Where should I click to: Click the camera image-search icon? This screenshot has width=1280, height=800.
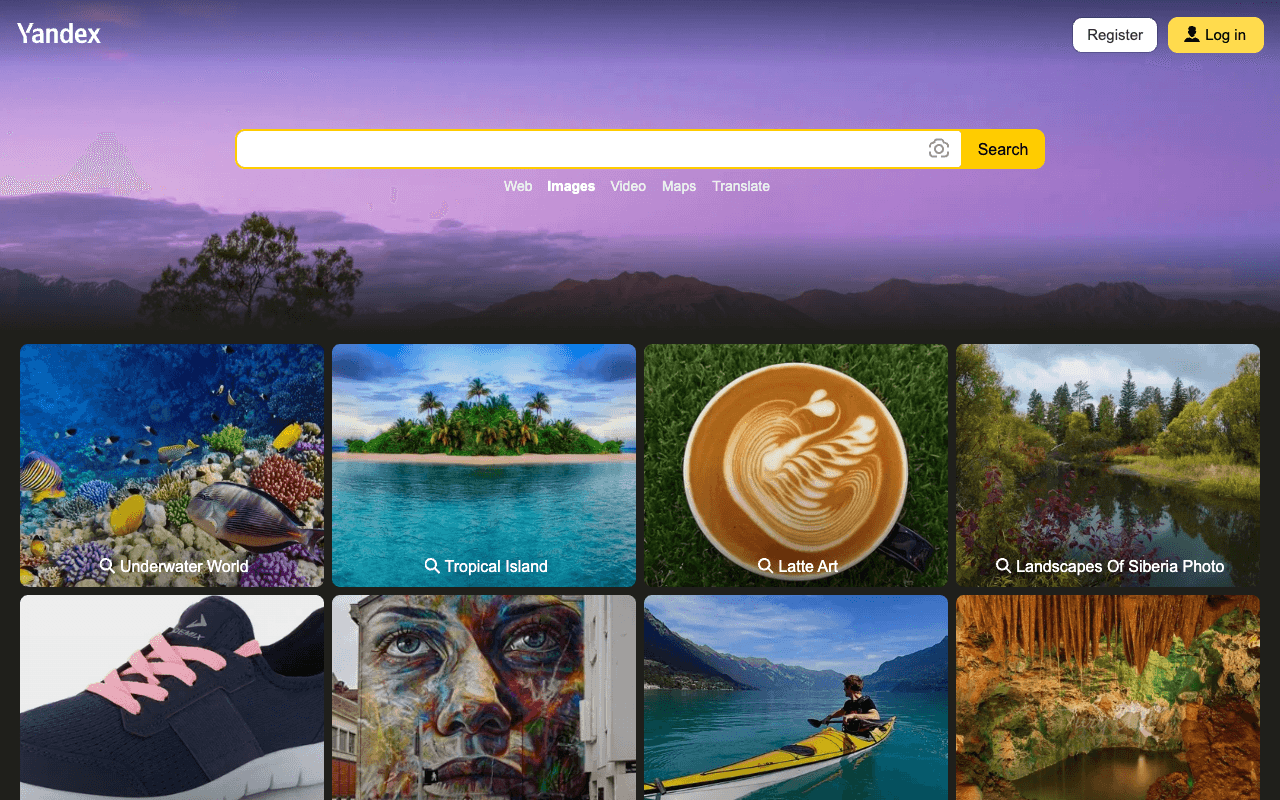pos(938,149)
